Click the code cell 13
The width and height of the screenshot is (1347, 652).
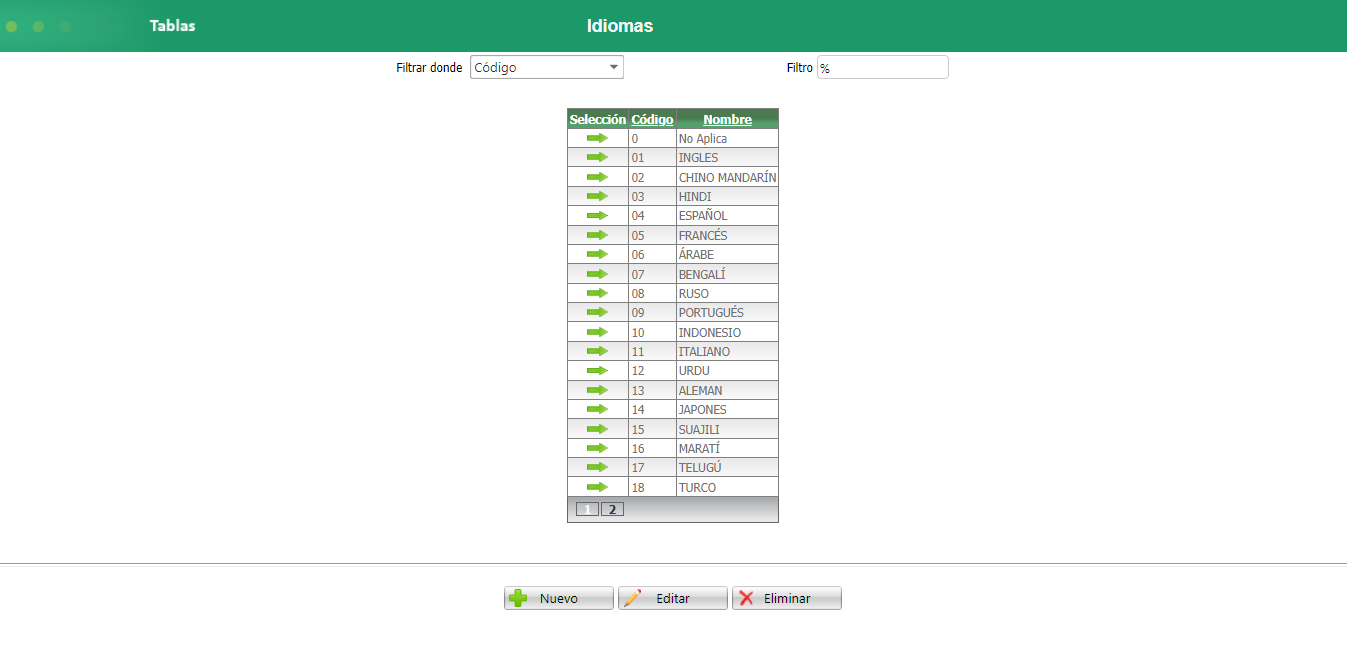click(652, 390)
